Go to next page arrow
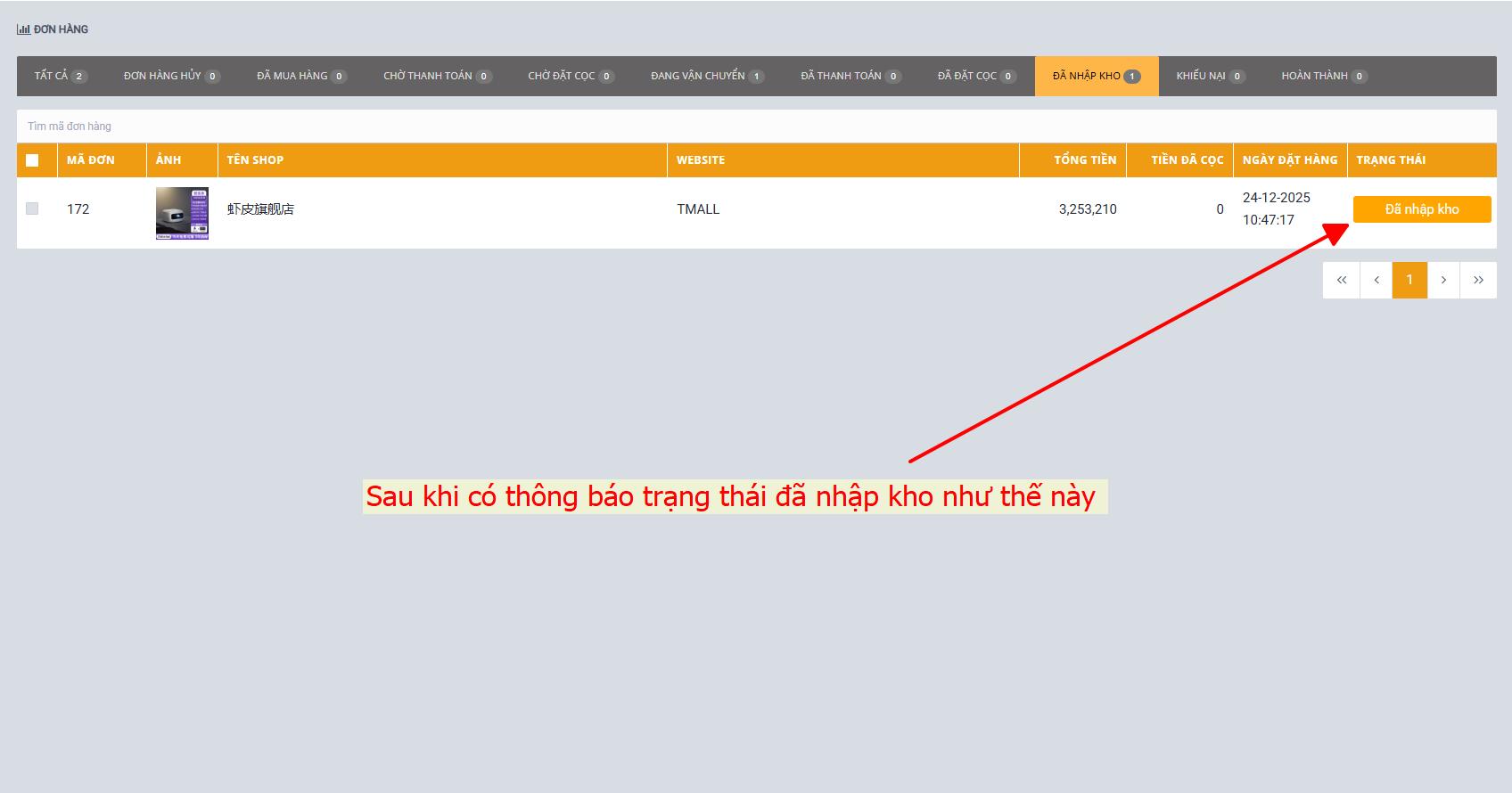The image size is (1512, 793). (x=1443, y=280)
